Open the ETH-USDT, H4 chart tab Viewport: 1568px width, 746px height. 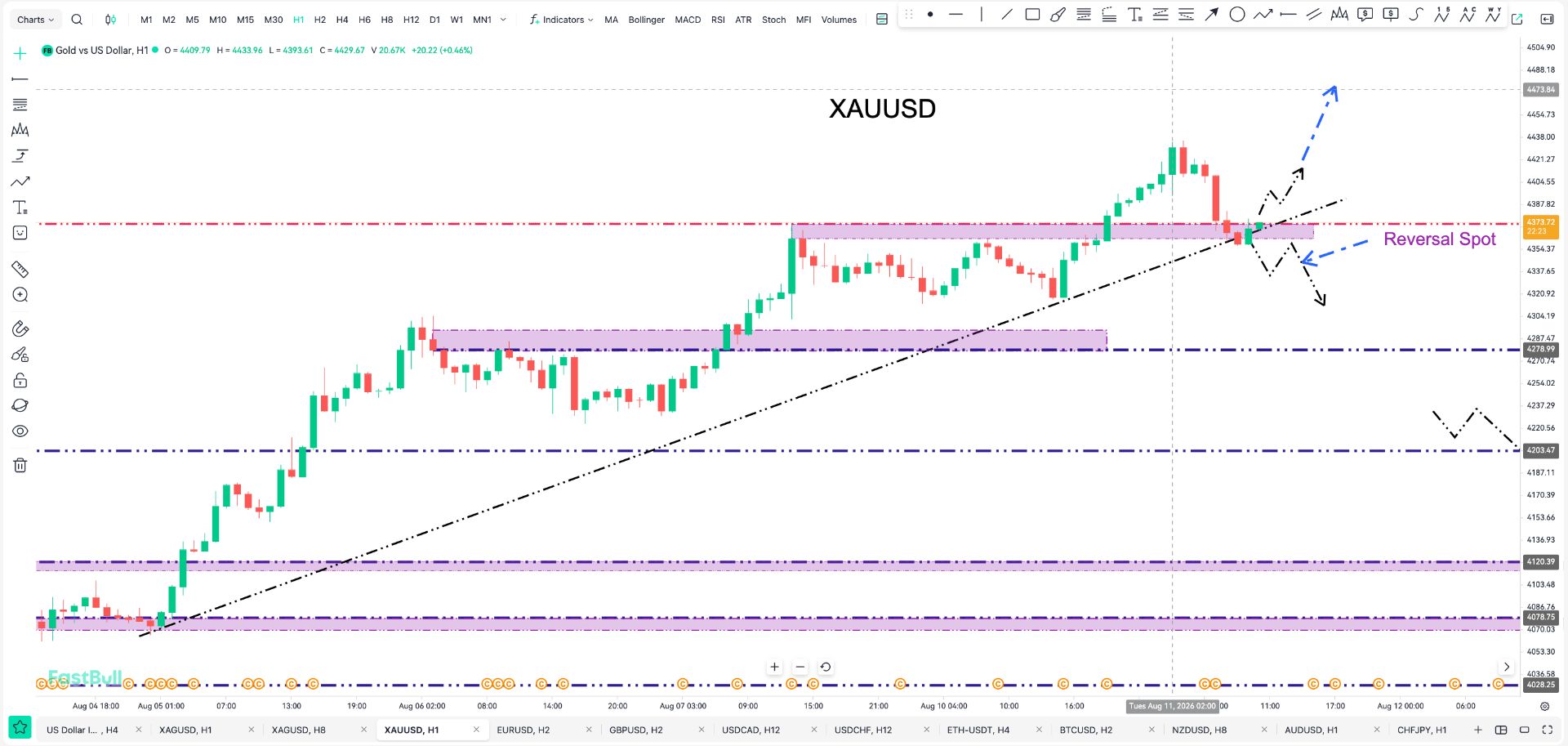point(978,730)
